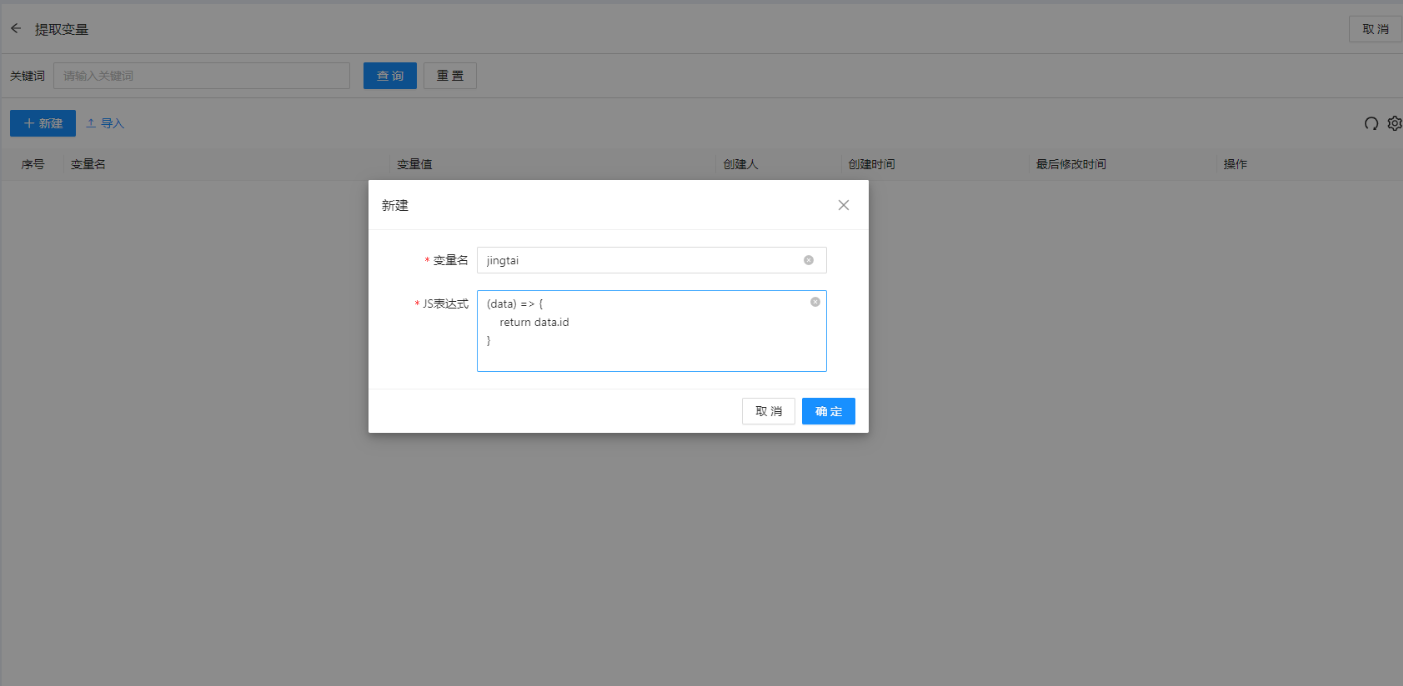Clear the JS表达式 textarea using its clear icon

tap(815, 301)
